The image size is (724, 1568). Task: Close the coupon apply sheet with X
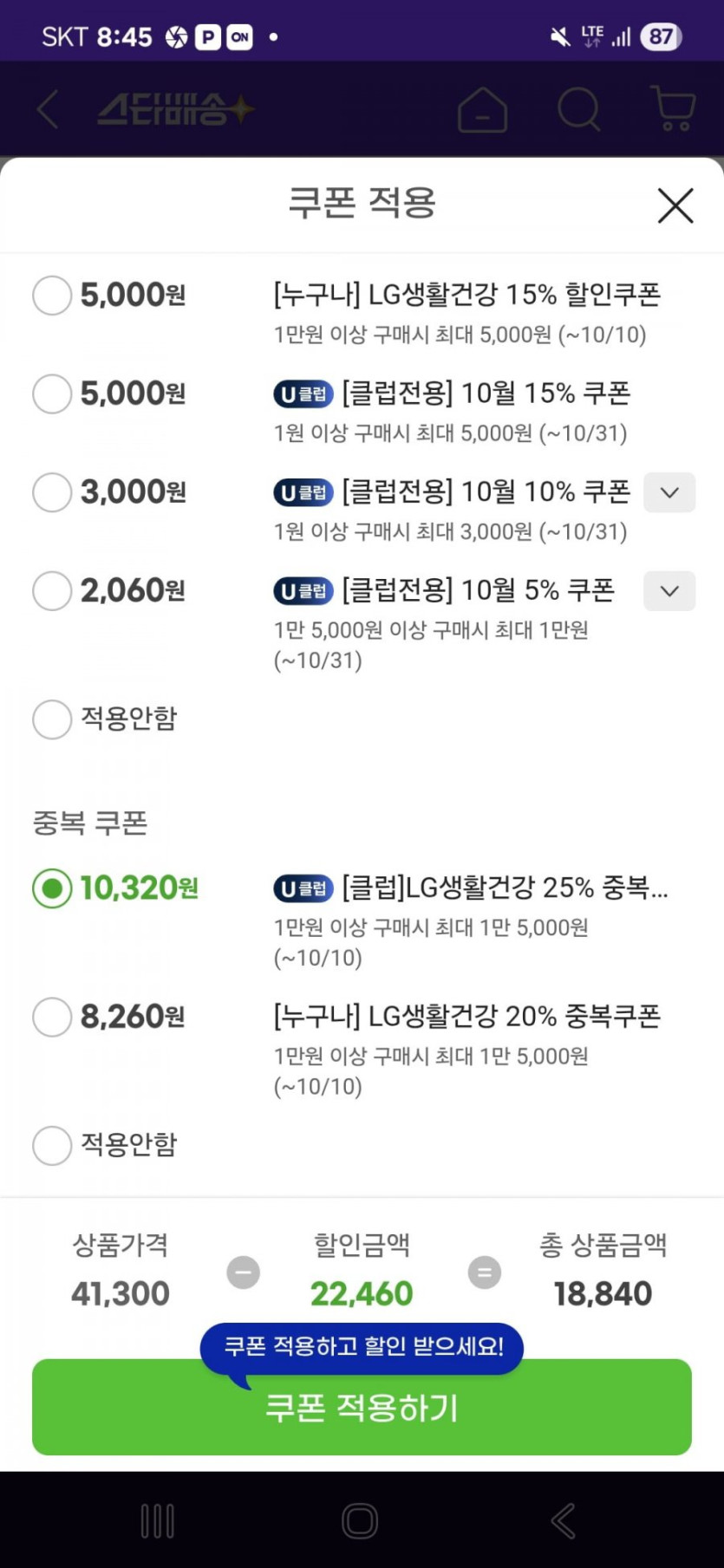click(x=675, y=205)
